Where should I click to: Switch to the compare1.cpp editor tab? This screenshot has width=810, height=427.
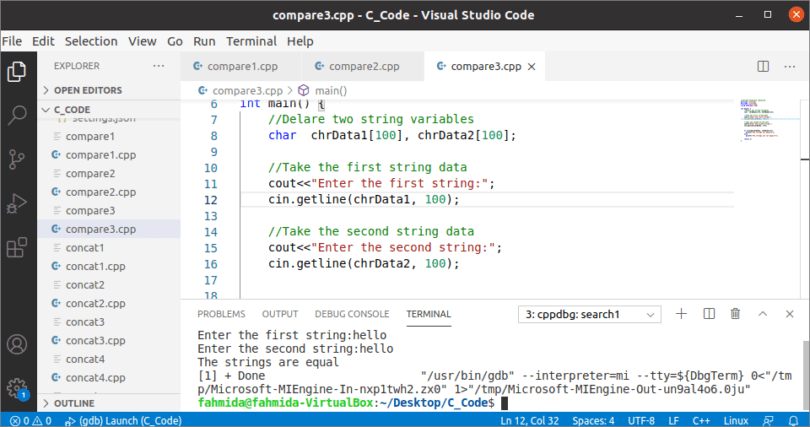coord(241,67)
